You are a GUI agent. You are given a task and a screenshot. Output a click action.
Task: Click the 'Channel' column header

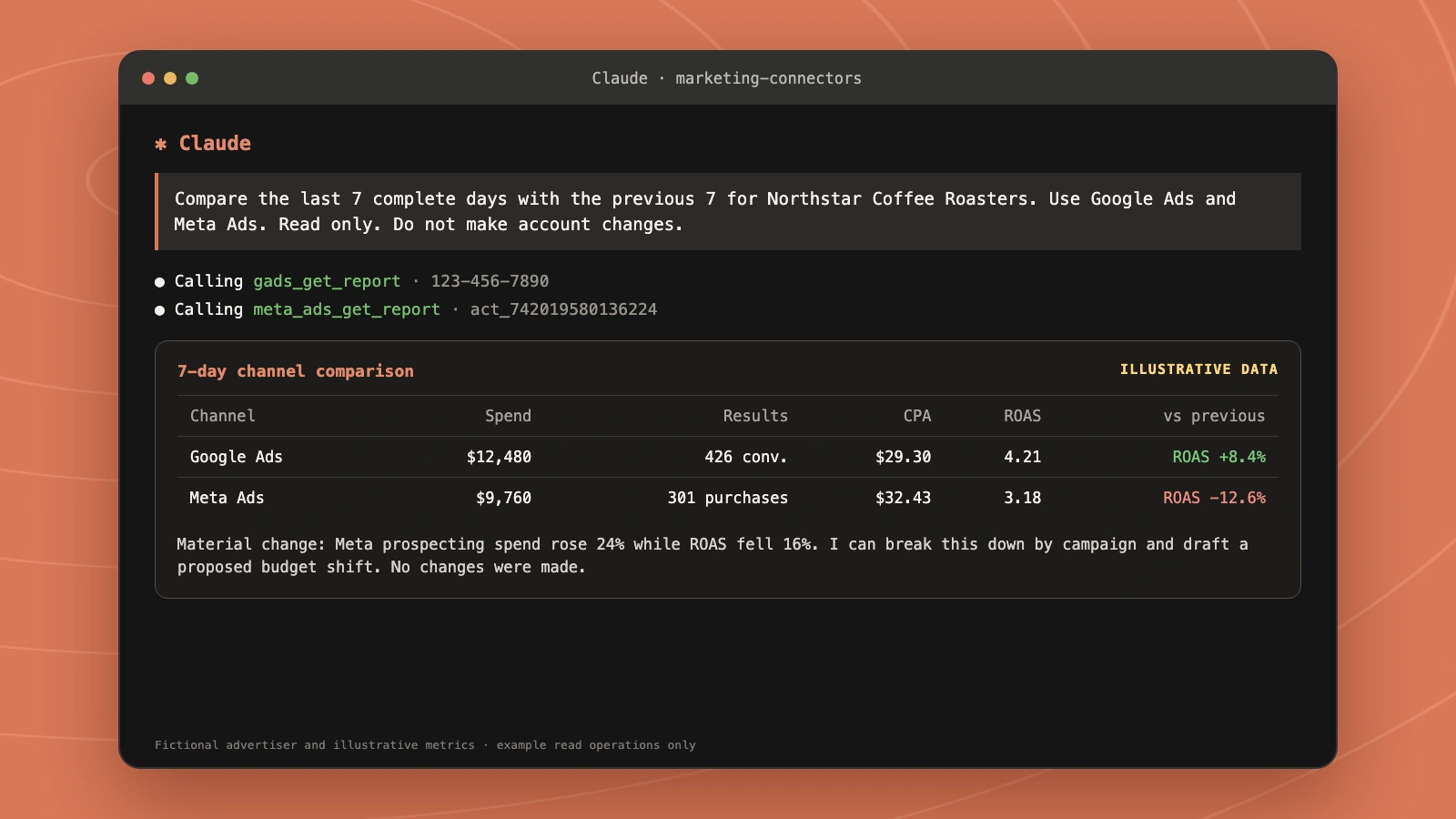223,416
